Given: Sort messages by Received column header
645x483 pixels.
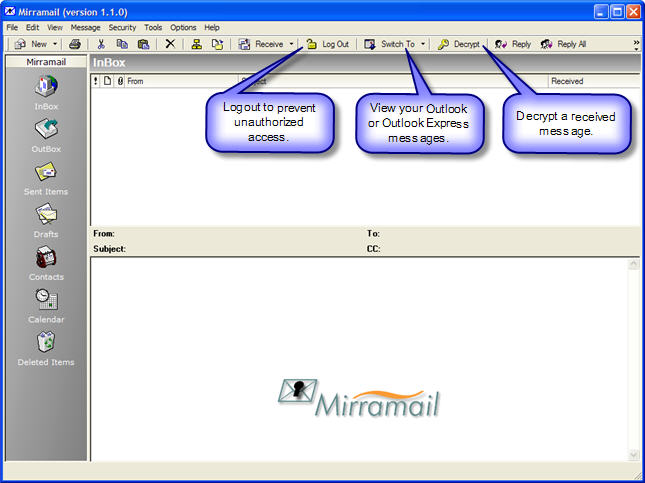Looking at the screenshot, I should tap(594, 81).
